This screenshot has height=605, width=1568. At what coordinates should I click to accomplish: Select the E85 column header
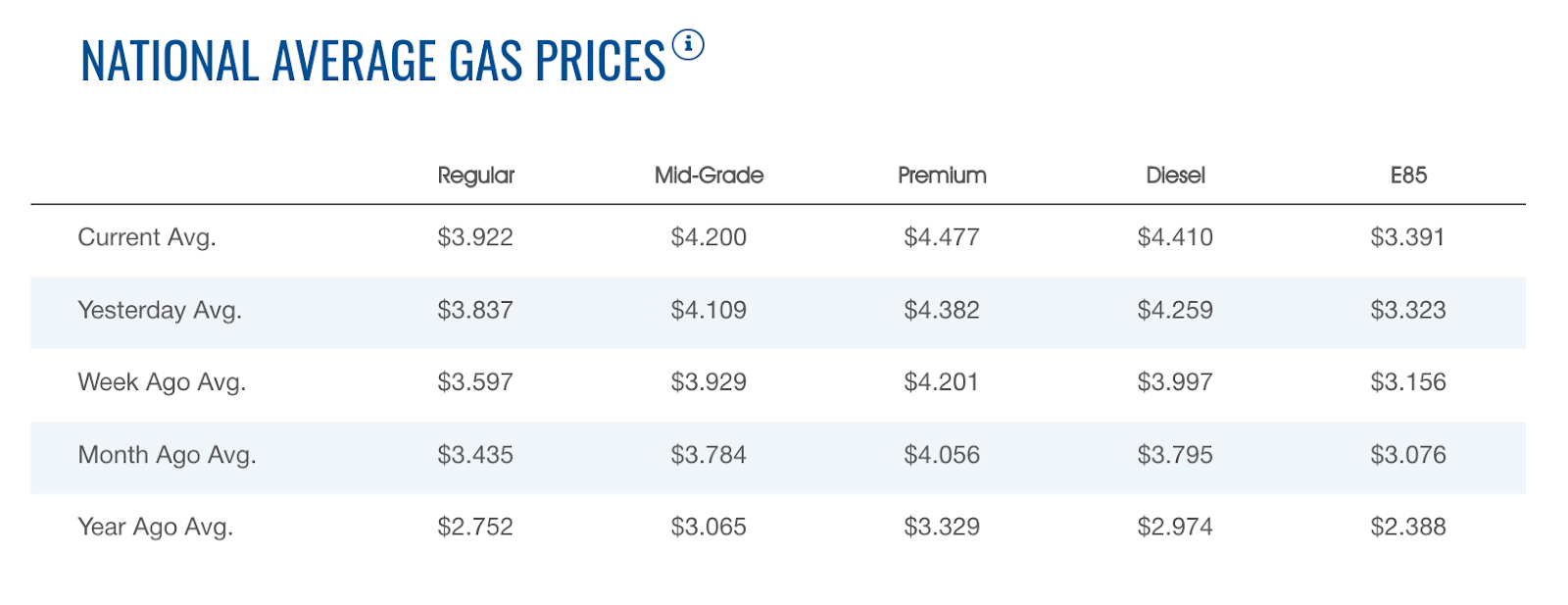[1408, 176]
